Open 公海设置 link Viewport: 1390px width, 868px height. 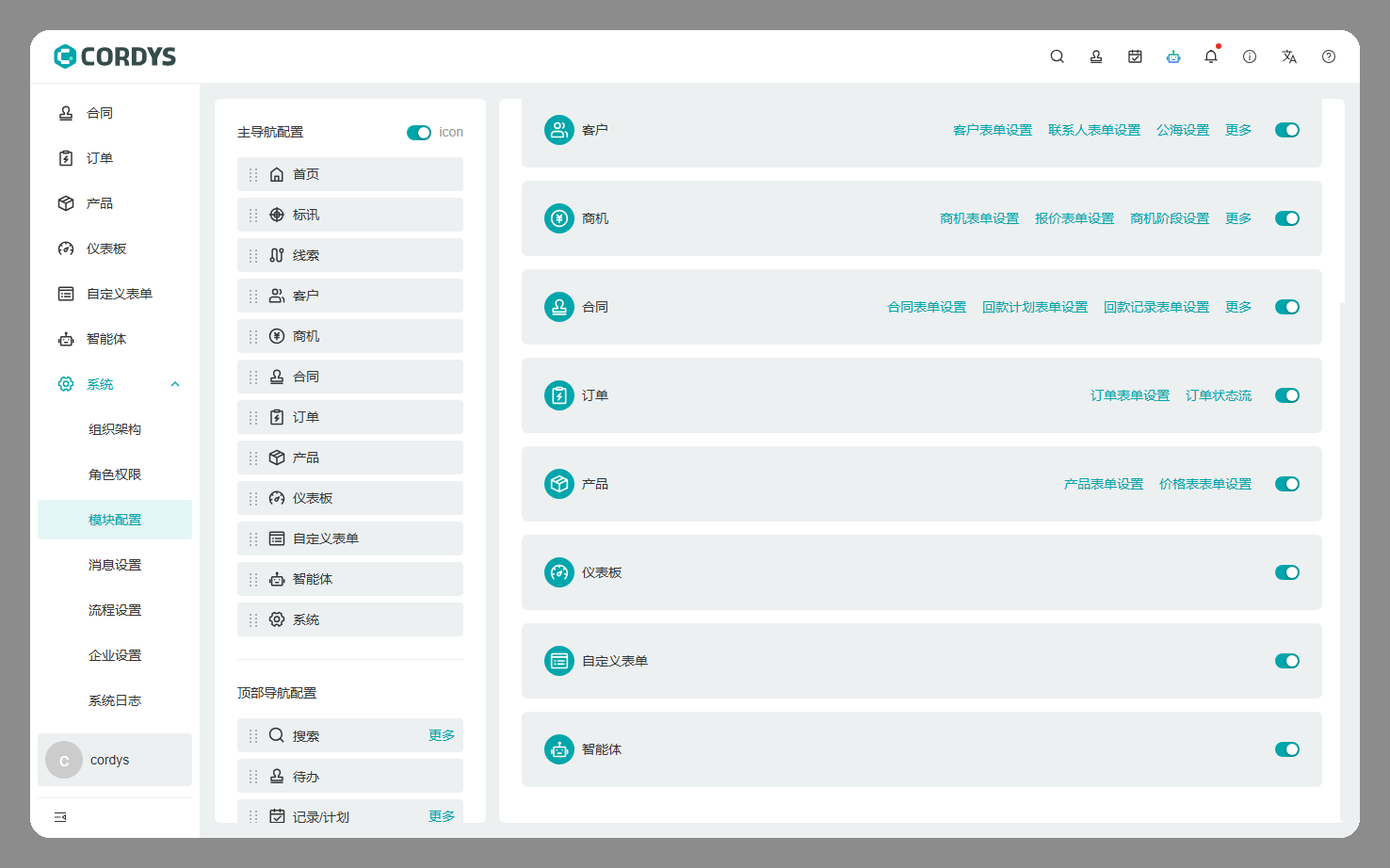[x=1183, y=130]
